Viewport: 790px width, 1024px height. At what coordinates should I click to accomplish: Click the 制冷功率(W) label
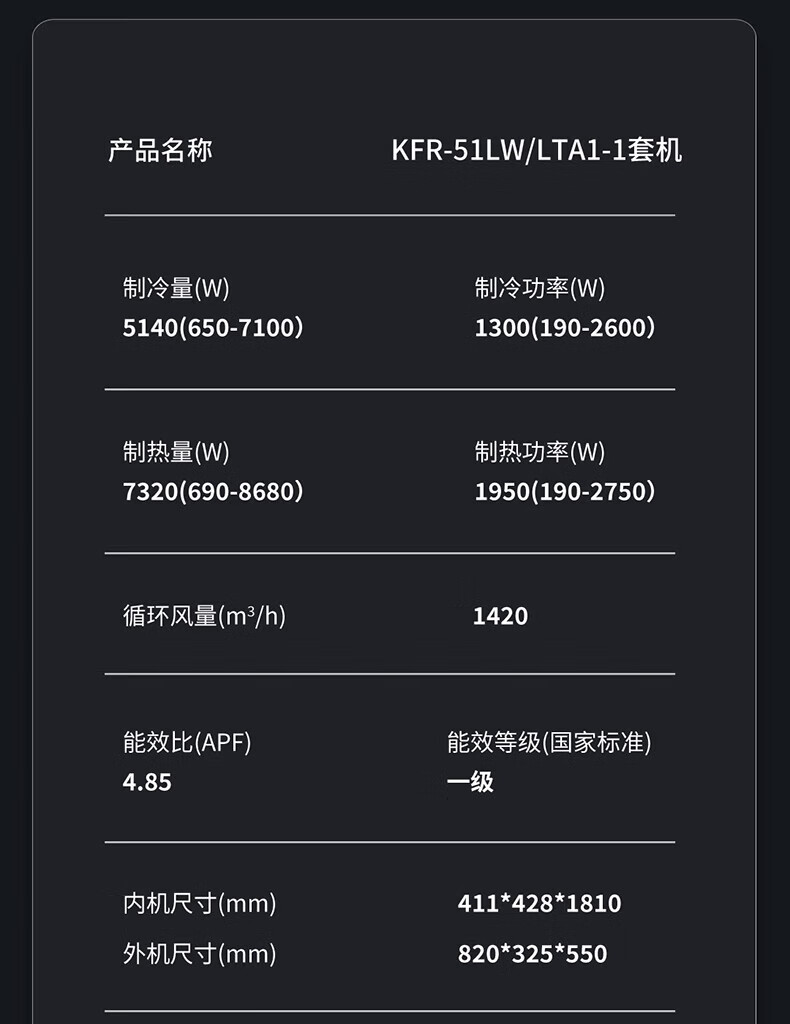pos(540,289)
